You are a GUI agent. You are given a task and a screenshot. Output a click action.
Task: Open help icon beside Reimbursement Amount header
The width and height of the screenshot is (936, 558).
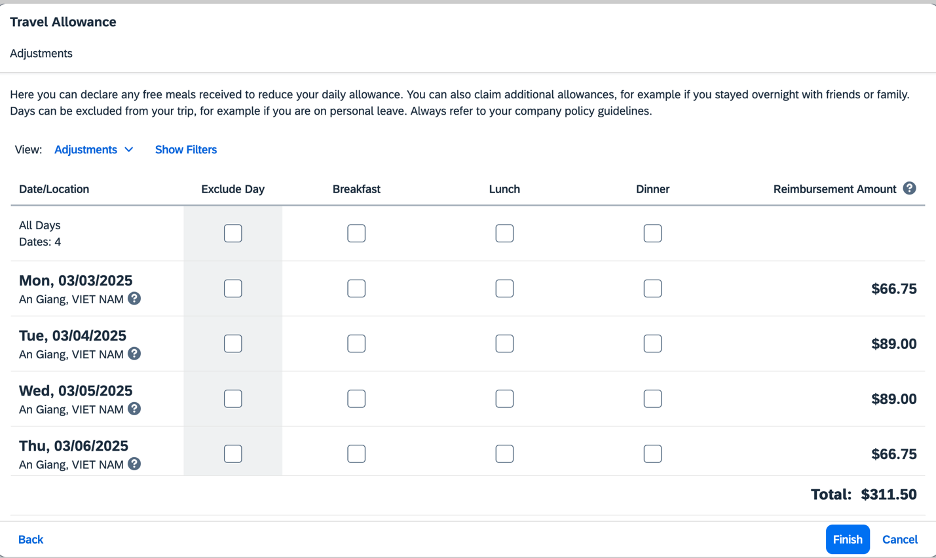coord(909,189)
